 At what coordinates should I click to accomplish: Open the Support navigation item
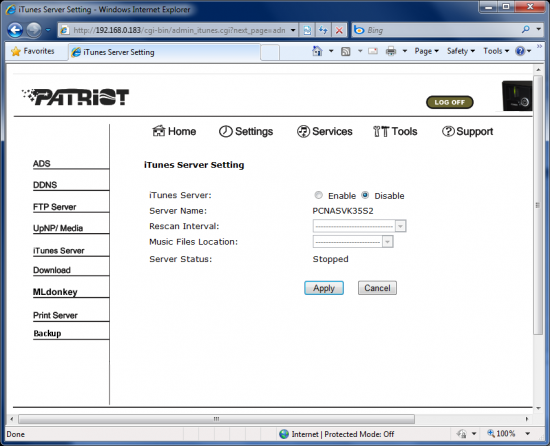tap(467, 131)
